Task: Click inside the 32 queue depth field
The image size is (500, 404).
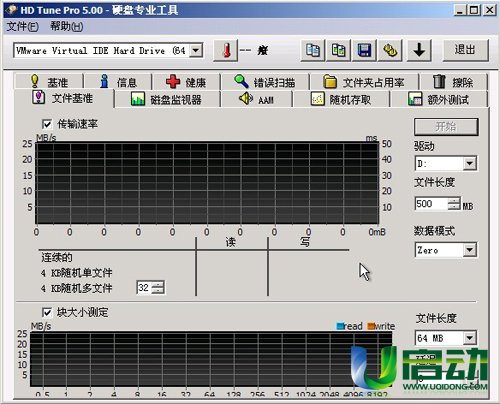Action: click(x=144, y=288)
